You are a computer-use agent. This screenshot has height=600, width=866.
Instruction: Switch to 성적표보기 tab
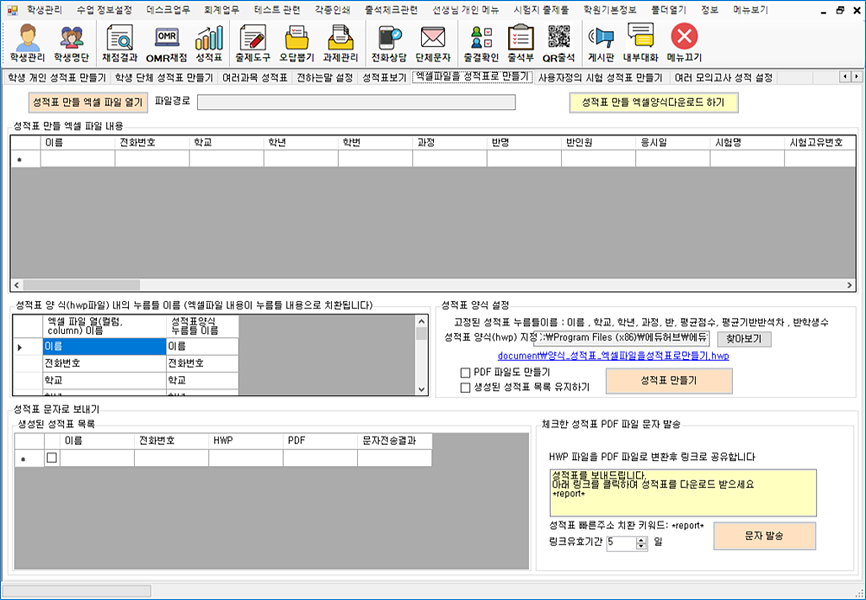(384, 78)
